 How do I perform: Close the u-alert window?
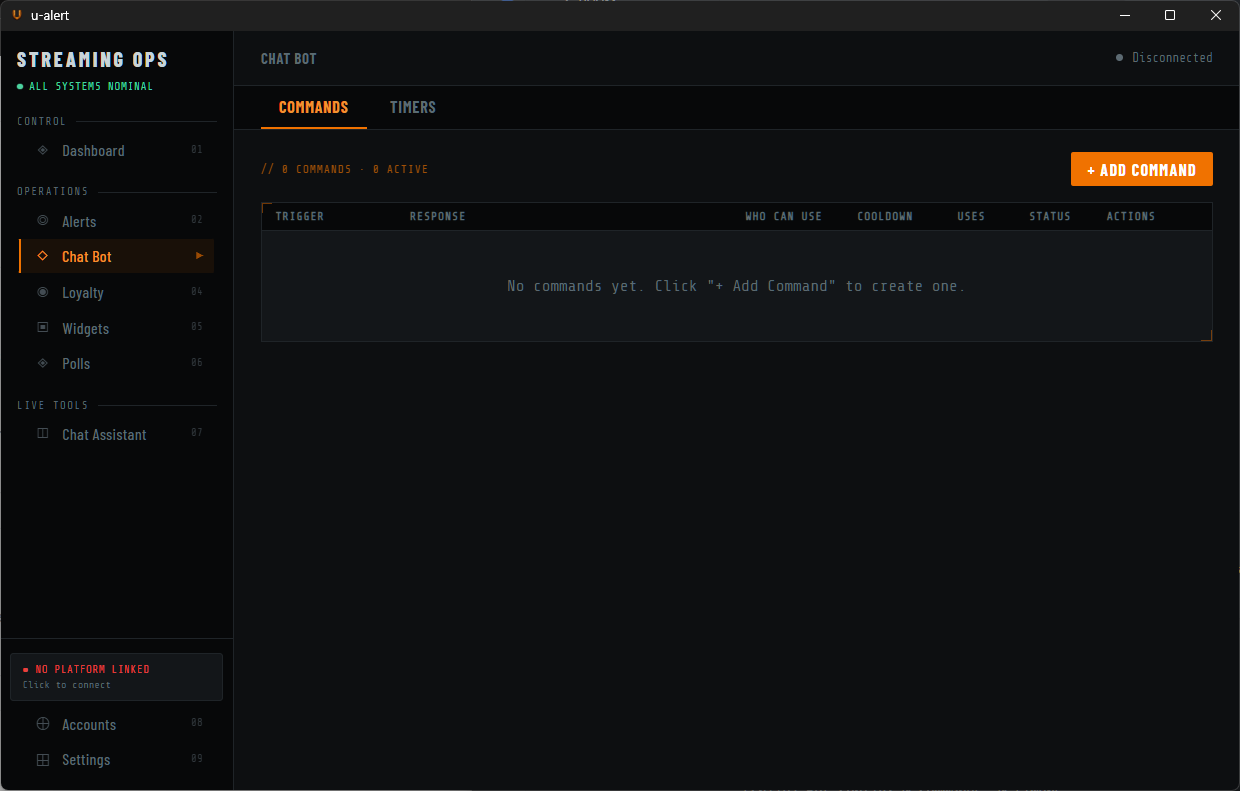point(1216,15)
